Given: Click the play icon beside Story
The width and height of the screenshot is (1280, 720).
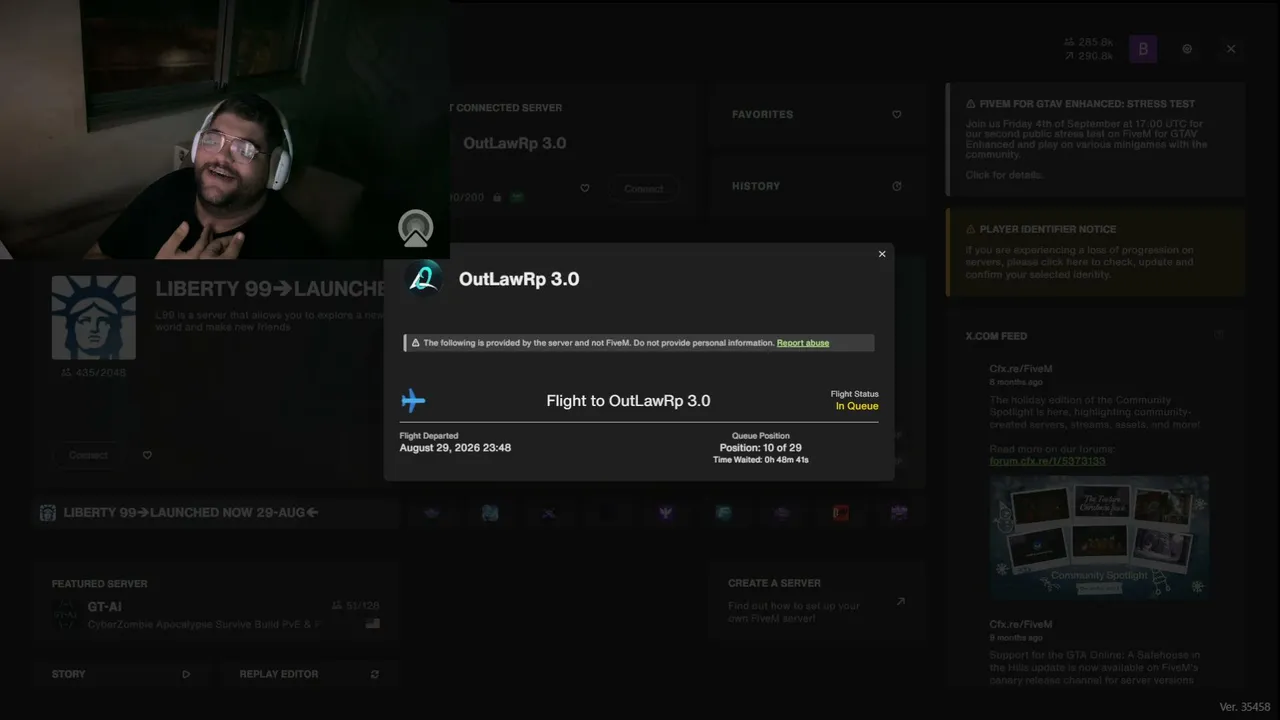Looking at the screenshot, I should [186, 674].
